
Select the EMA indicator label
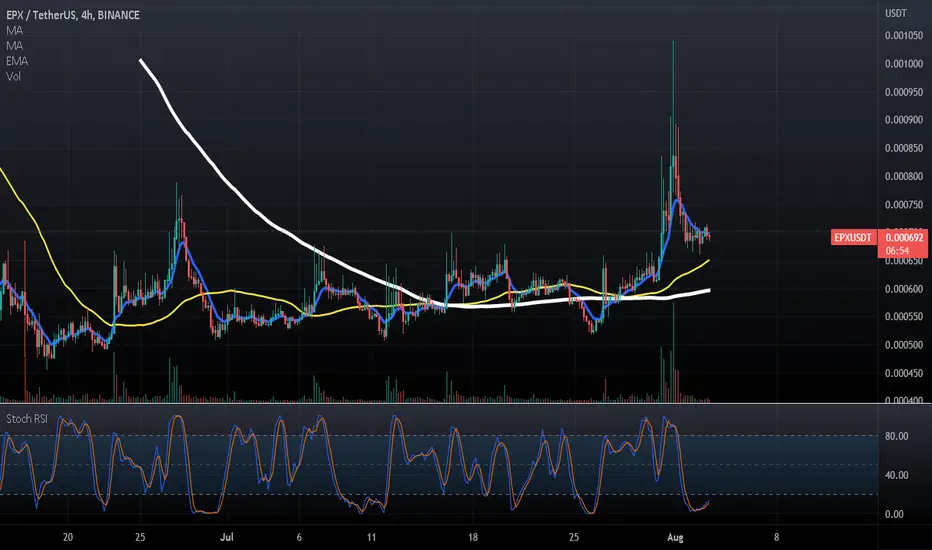[17, 61]
